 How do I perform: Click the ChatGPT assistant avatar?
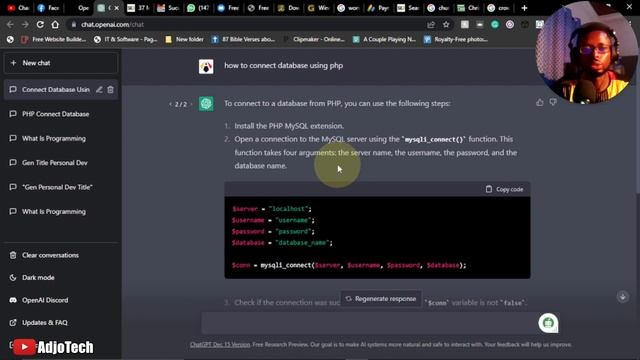coord(206,104)
